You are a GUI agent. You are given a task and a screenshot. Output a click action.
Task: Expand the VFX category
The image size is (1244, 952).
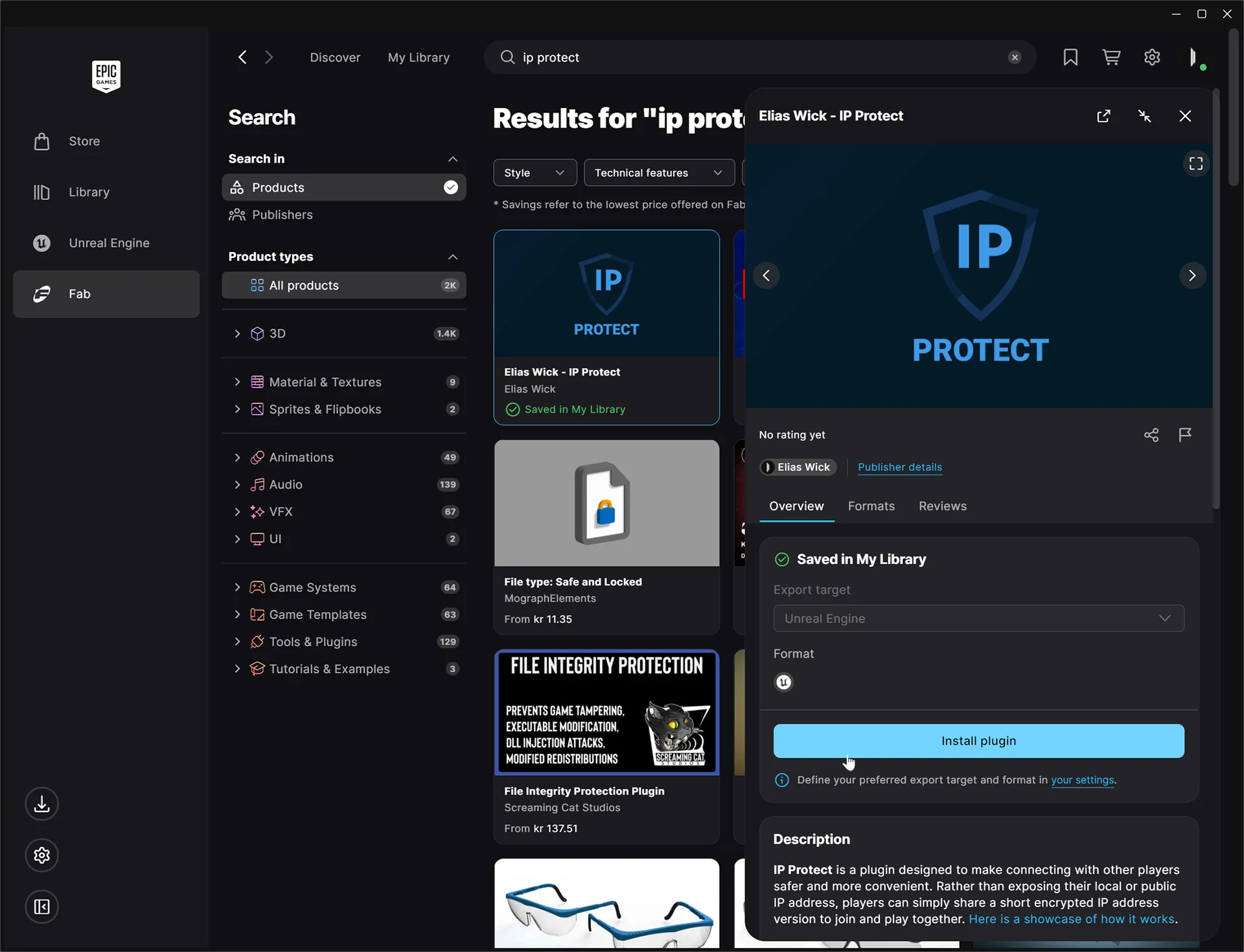(237, 512)
